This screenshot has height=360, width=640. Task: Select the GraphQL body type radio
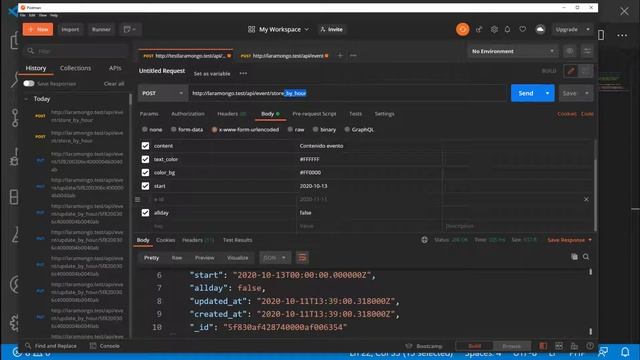[347, 129]
